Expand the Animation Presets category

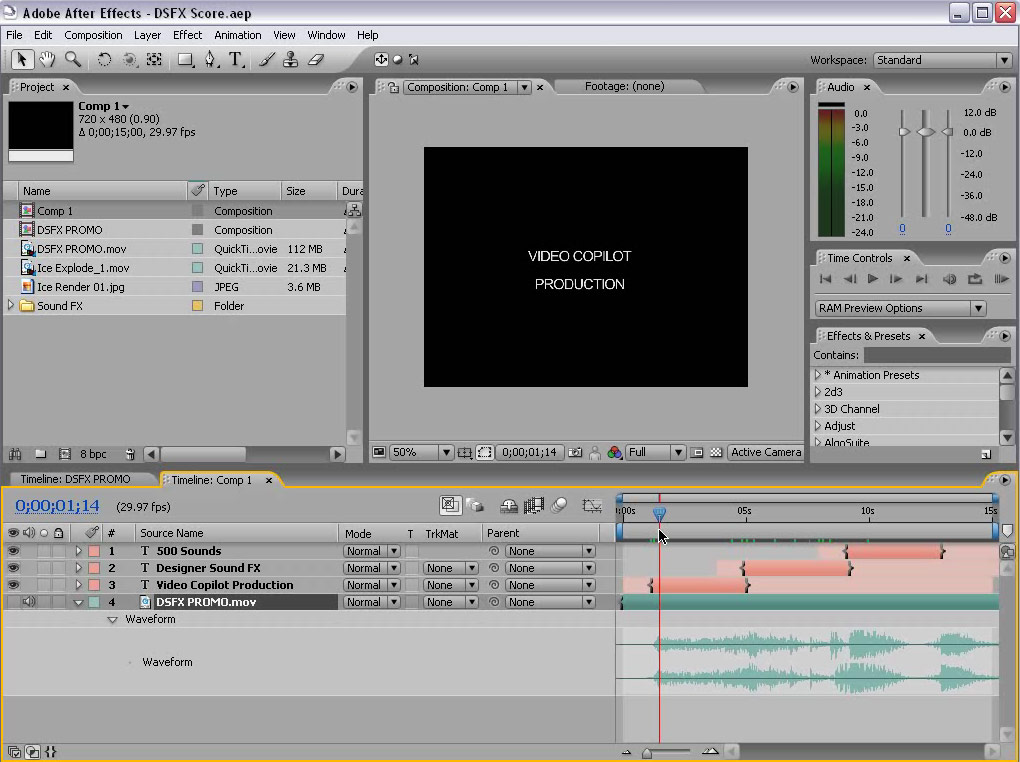818,375
